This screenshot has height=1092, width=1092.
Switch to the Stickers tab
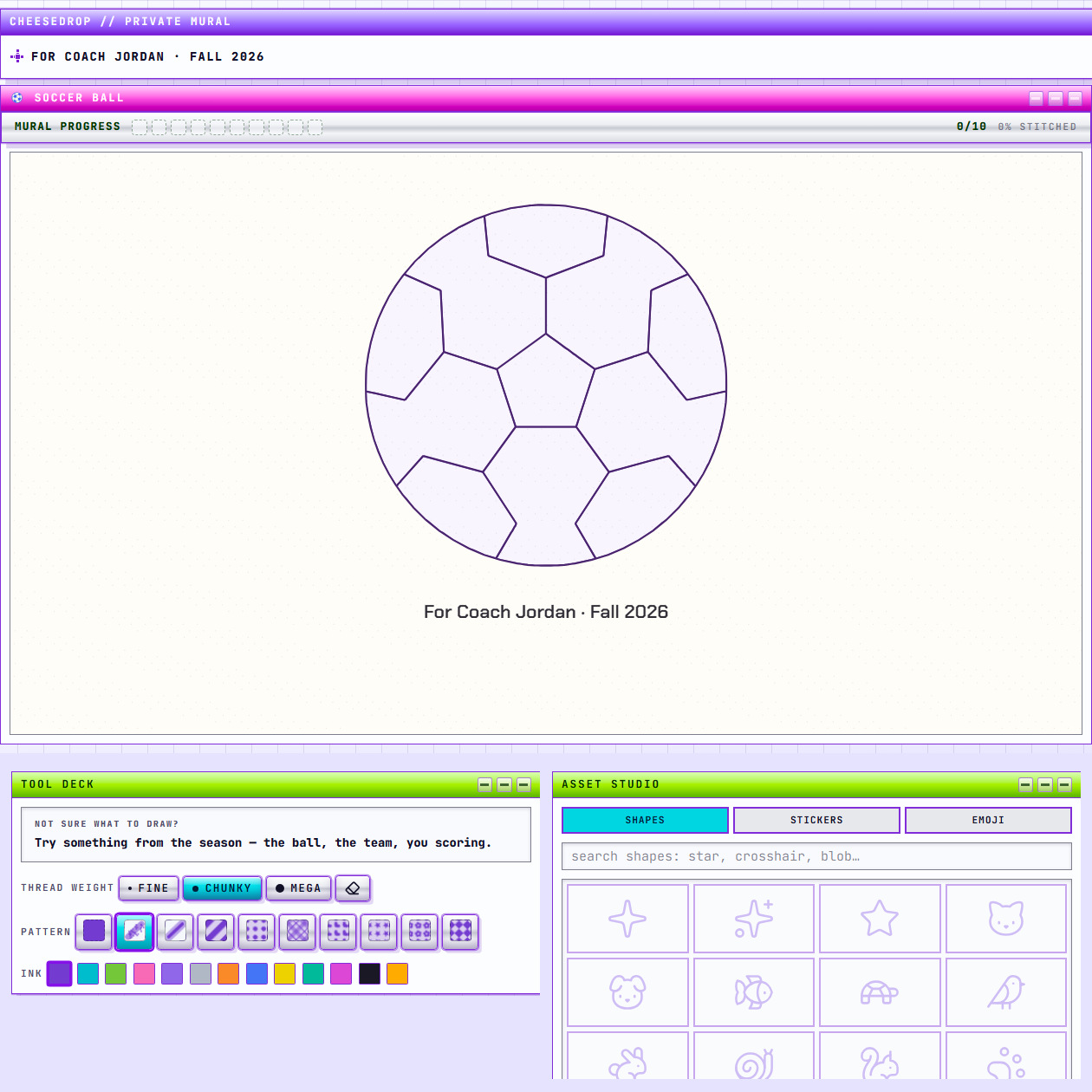[816, 820]
